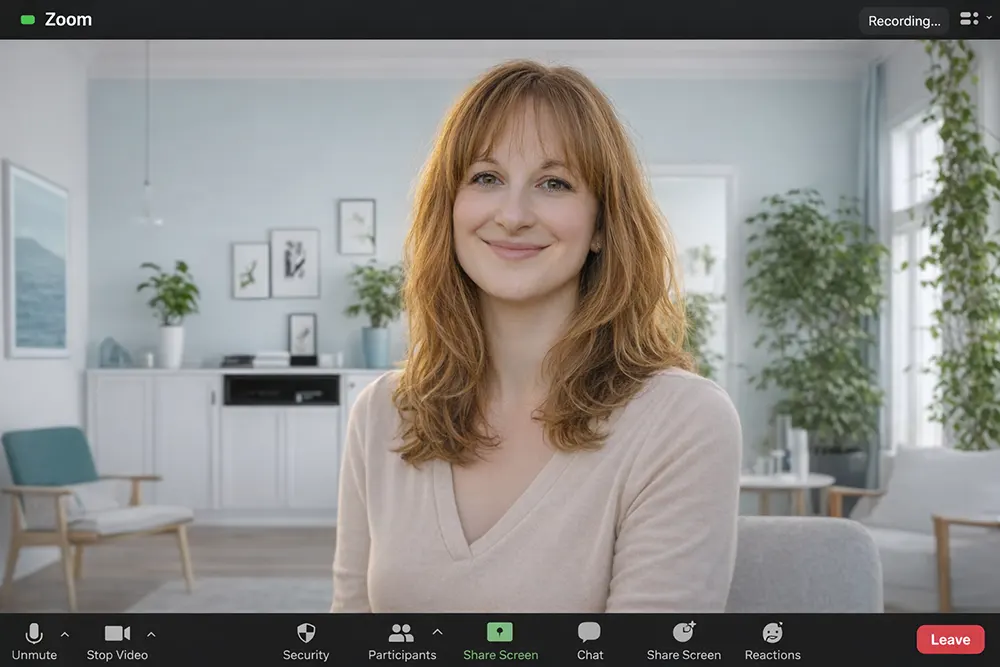Click the red Leave button

[x=950, y=640]
